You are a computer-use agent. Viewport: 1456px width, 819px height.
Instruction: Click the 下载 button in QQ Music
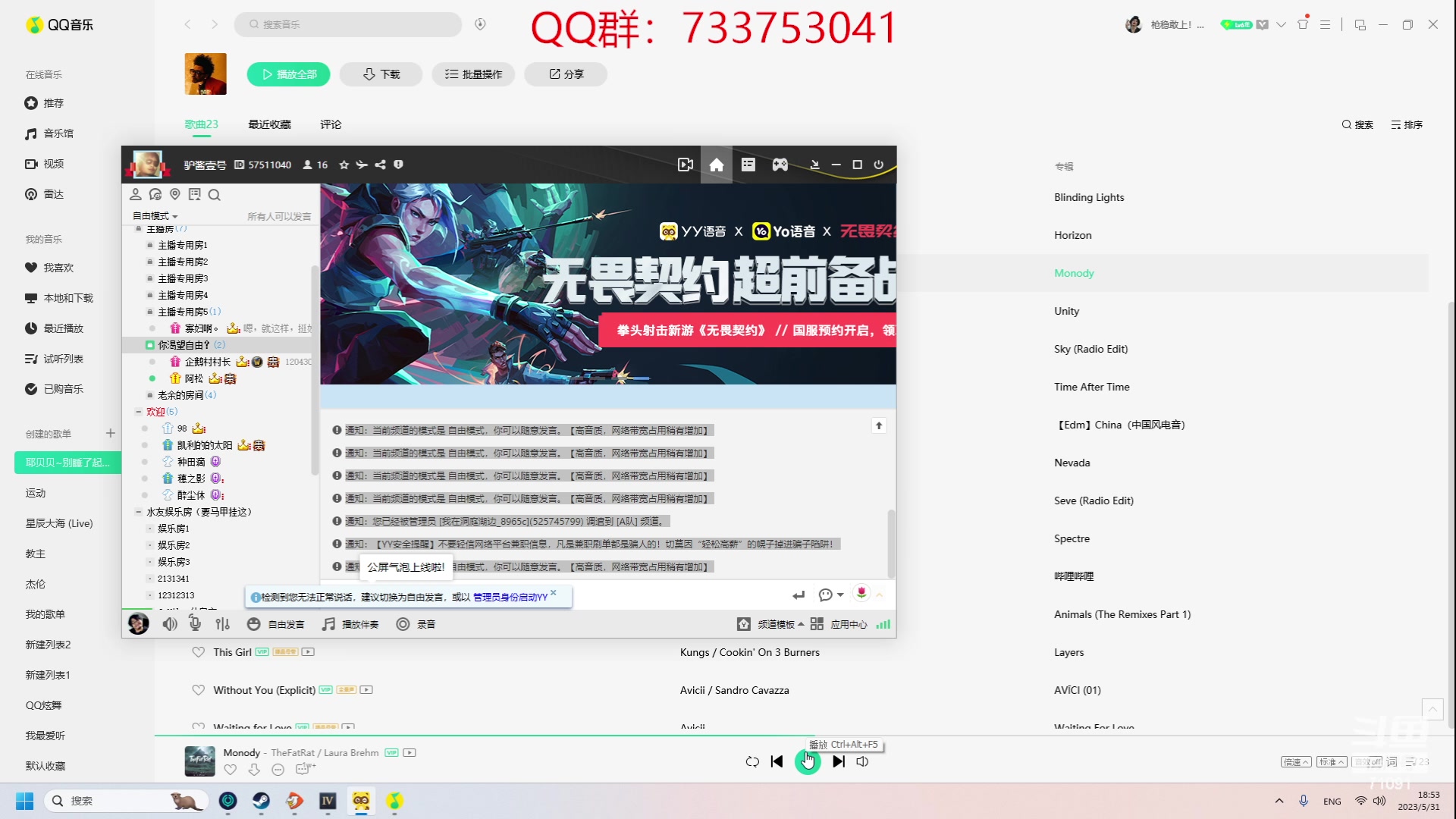[x=381, y=74]
